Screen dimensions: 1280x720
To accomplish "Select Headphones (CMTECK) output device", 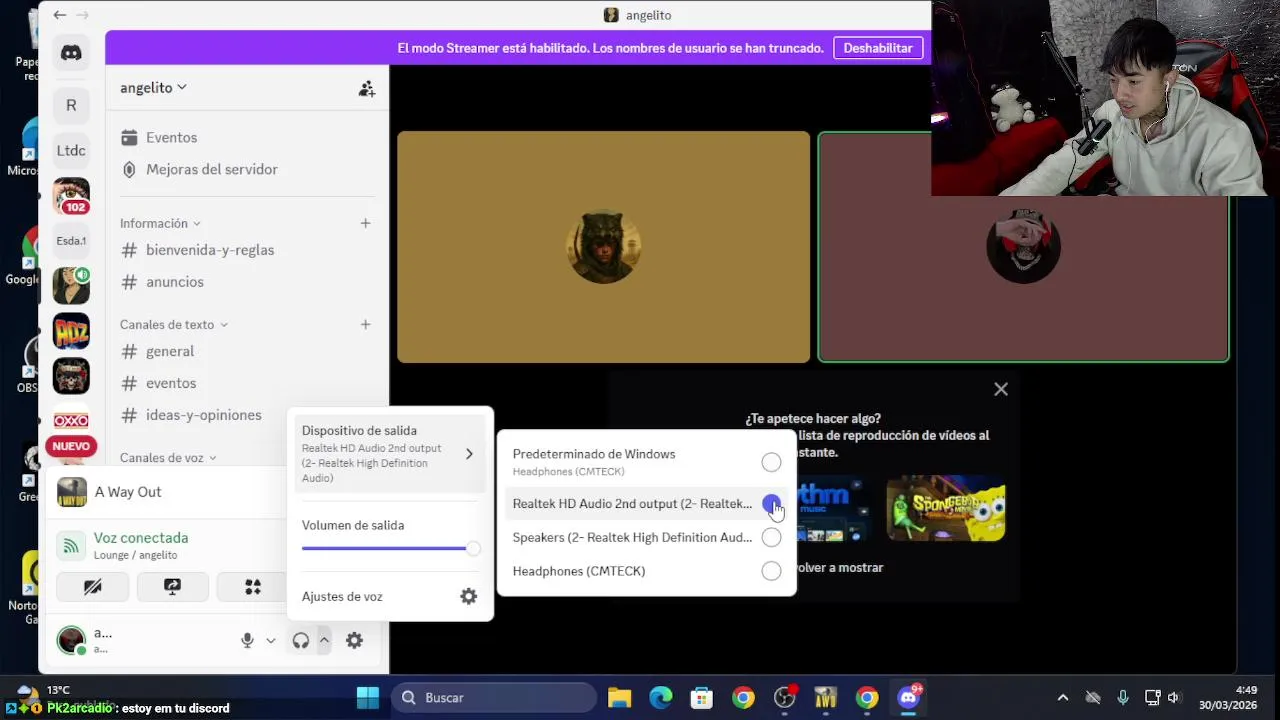I will pyautogui.click(x=646, y=571).
